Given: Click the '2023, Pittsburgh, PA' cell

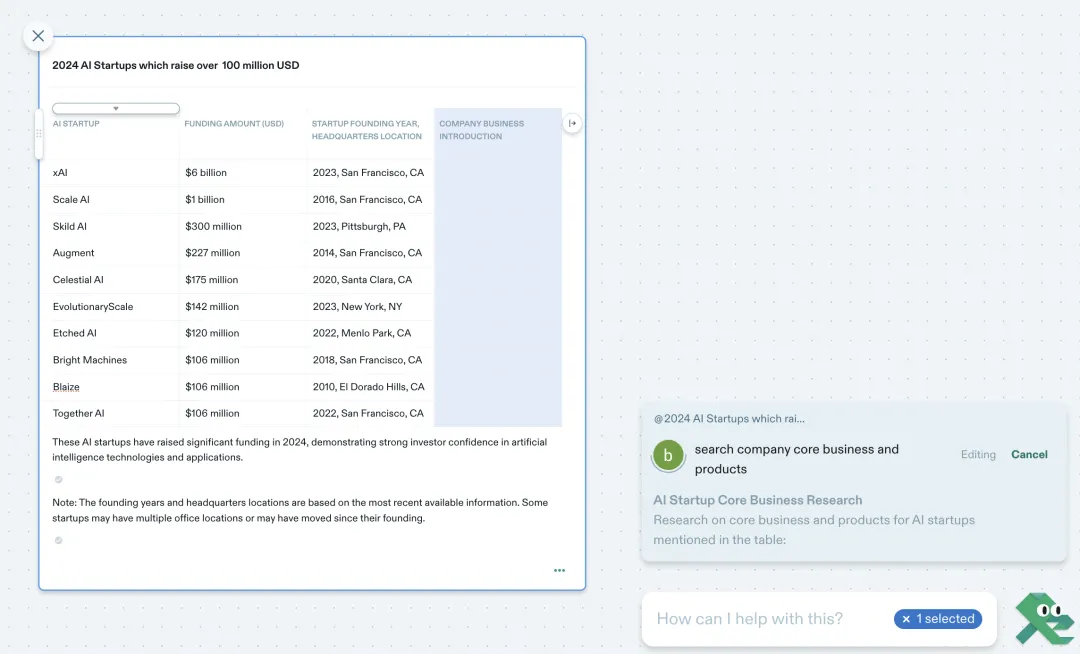Looking at the screenshot, I should (371, 226).
